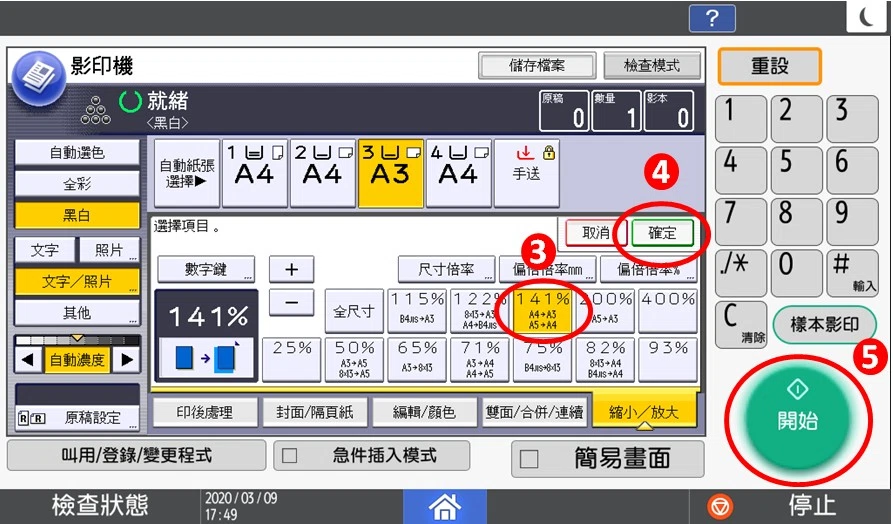Tap the toner status dots icon
The width and height of the screenshot is (893, 524).
click(x=96, y=110)
